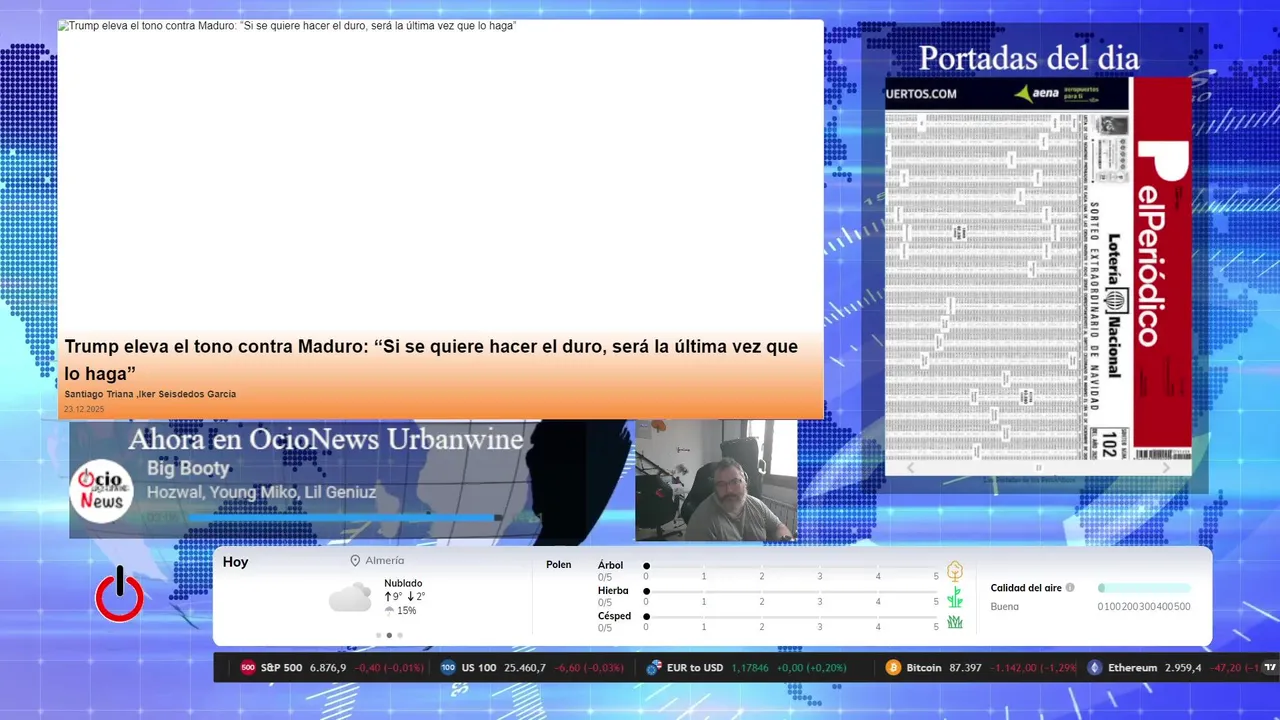
Task: Click the Almería location name
Action: coord(385,561)
